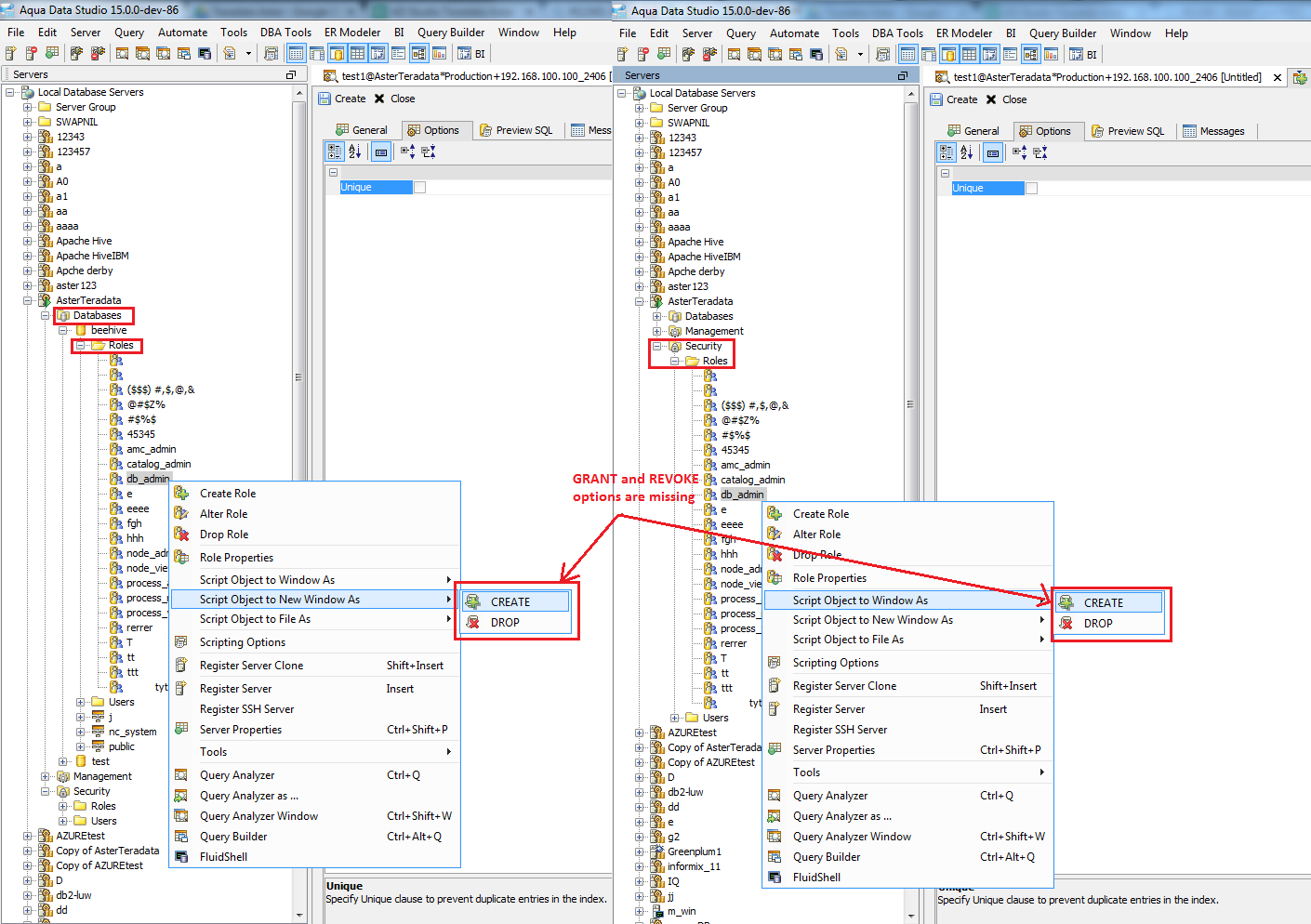Click FluidShell icon in left context menu
Image resolution: width=1311 pixels, height=924 pixels.
pos(181,857)
